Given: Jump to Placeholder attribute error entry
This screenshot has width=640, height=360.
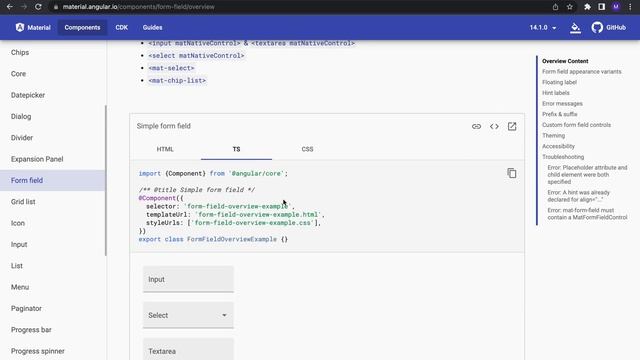Looking at the screenshot, I should pos(587,175).
